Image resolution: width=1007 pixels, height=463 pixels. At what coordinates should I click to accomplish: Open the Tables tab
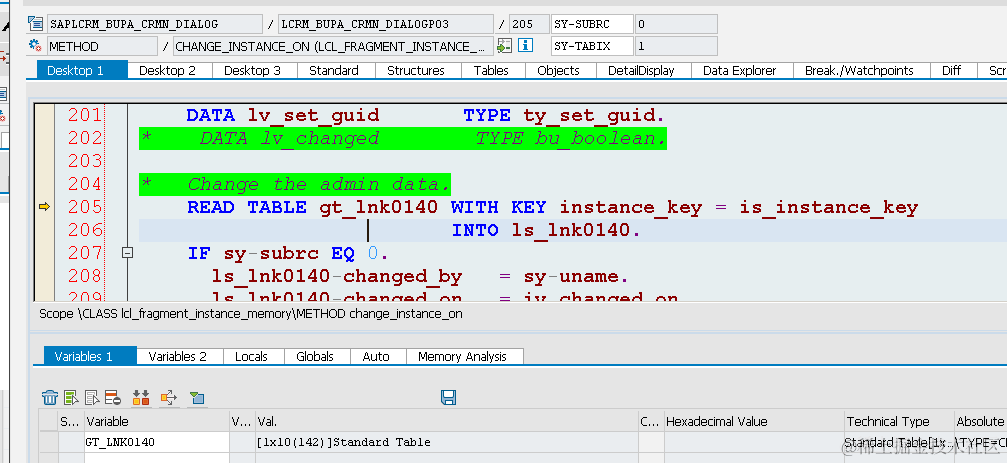pos(491,71)
